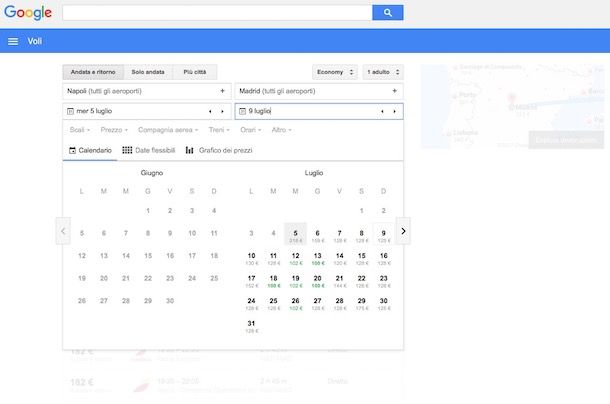Select July 27 in the calendar
610x404 pixels.
pyautogui.click(x=317, y=302)
